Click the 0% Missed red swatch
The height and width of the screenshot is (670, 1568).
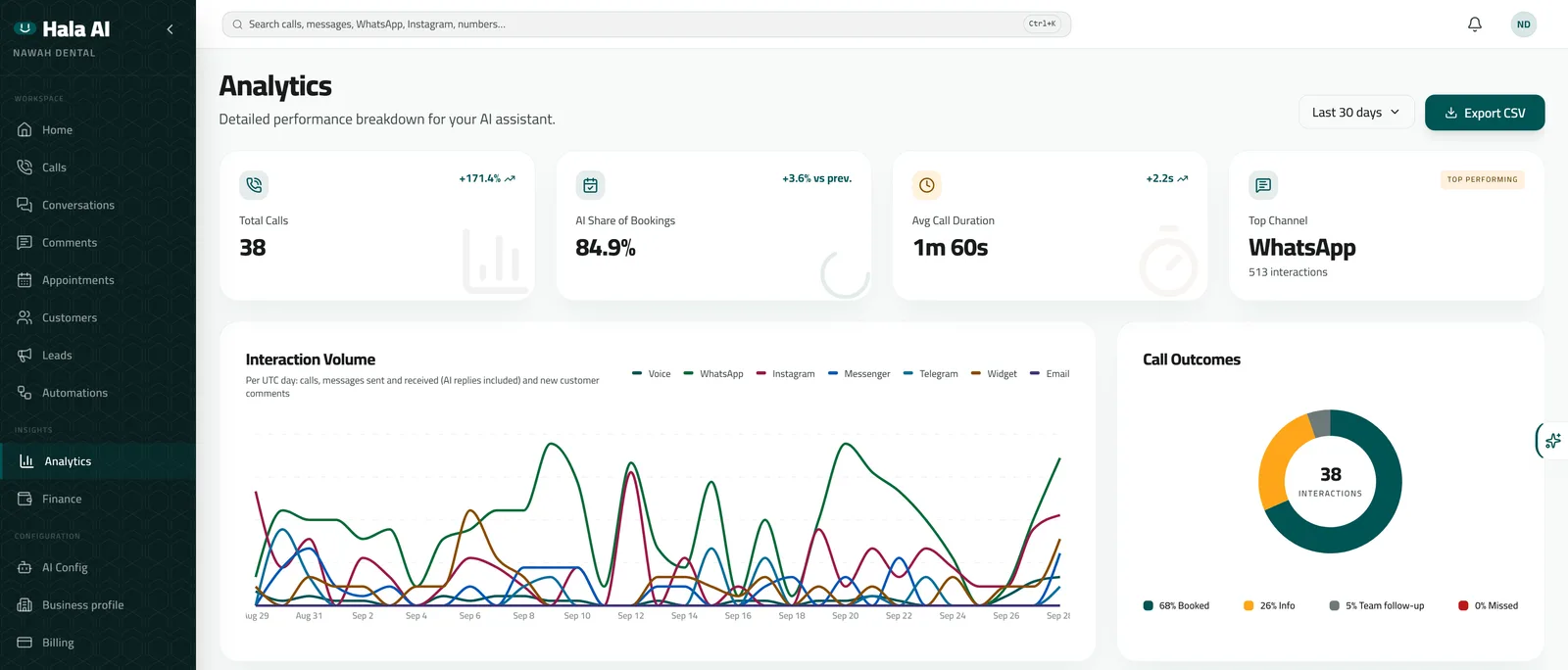coord(1463,605)
